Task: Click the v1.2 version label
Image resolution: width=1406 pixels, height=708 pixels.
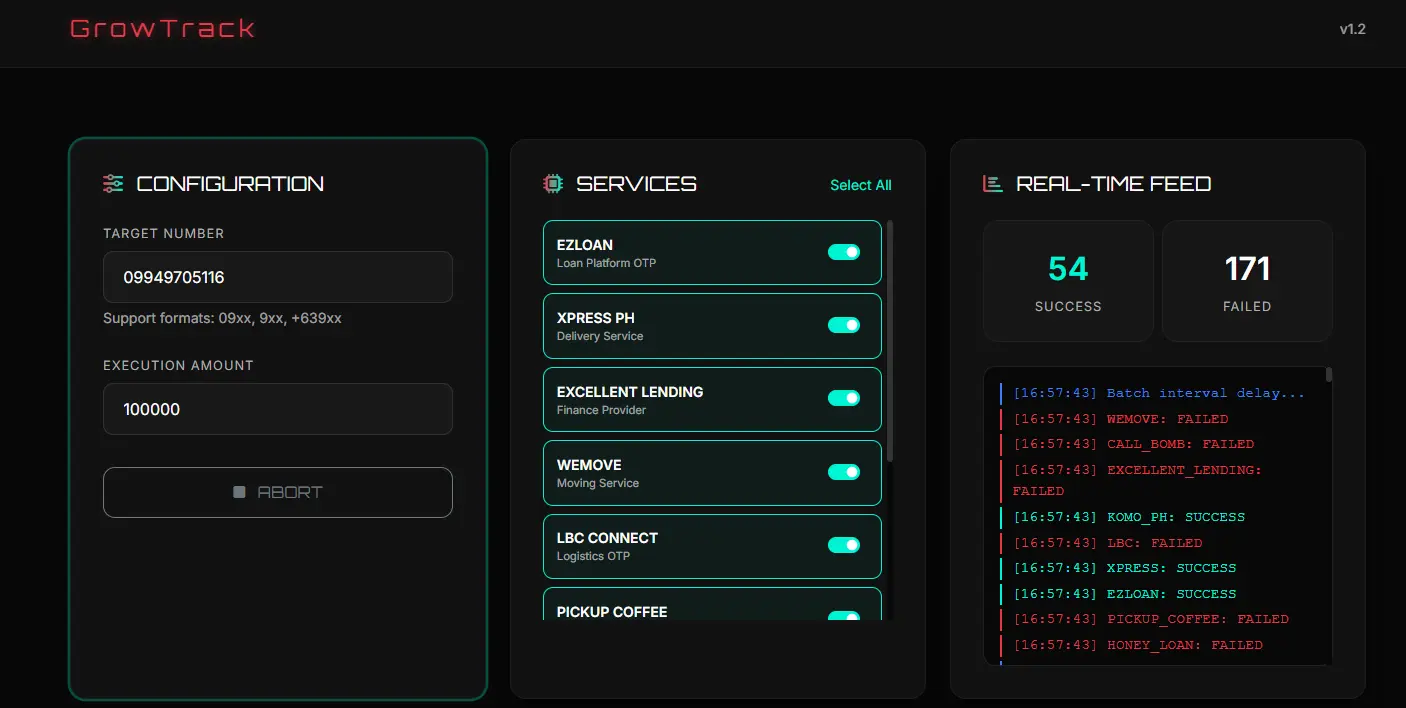Action: click(x=1353, y=29)
